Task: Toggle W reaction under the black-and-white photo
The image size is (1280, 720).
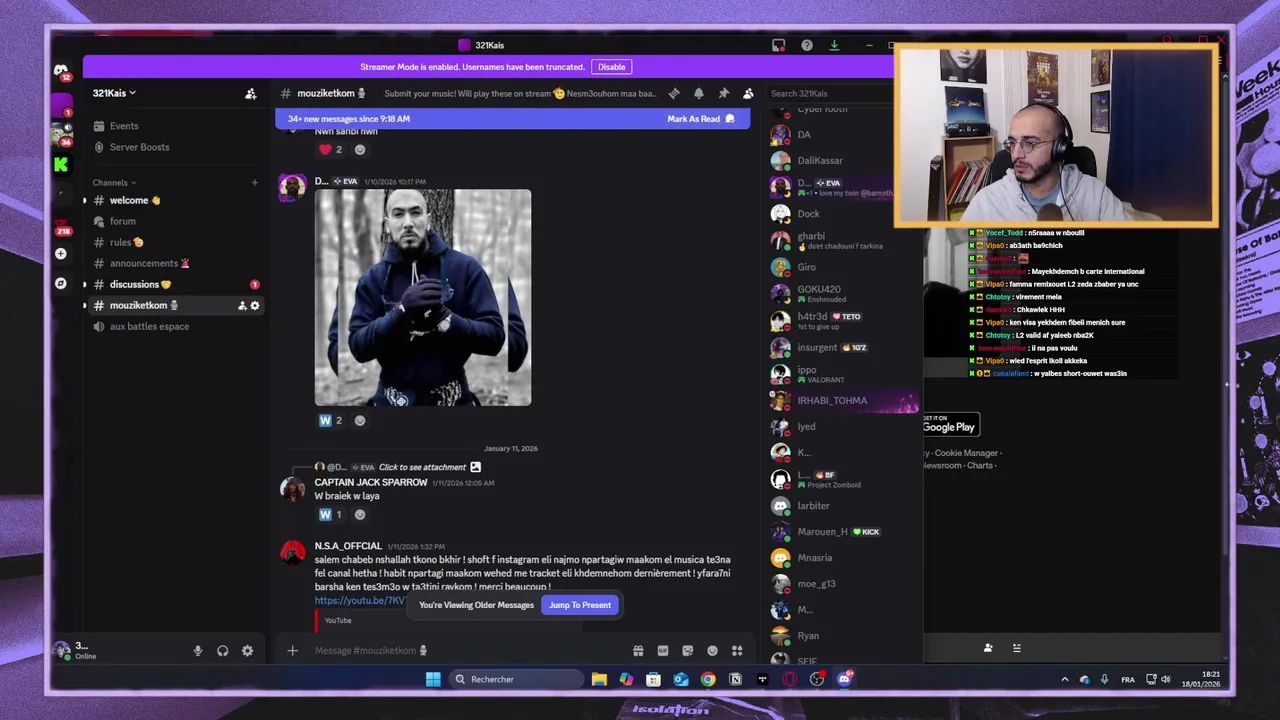Action: 331,421
